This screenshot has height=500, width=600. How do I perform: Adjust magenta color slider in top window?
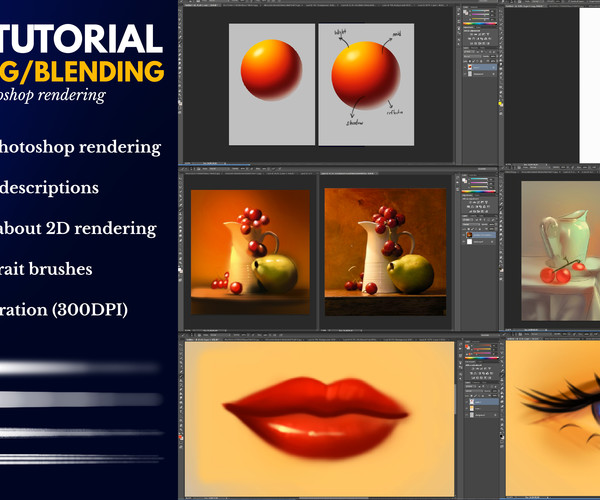(x=481, y=15)
